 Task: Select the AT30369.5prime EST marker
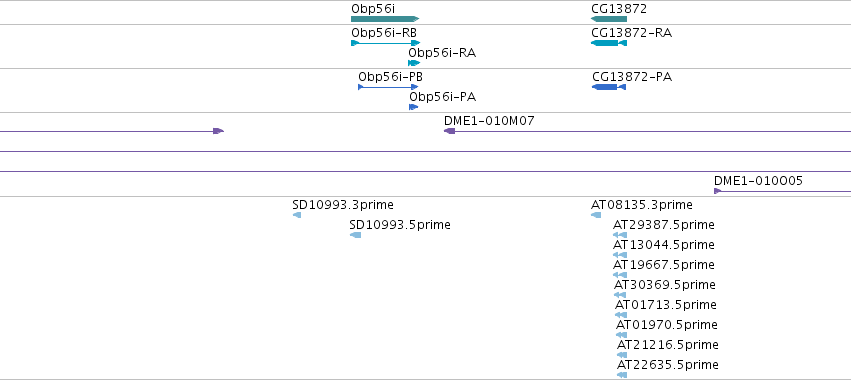[x=620, y=295]
